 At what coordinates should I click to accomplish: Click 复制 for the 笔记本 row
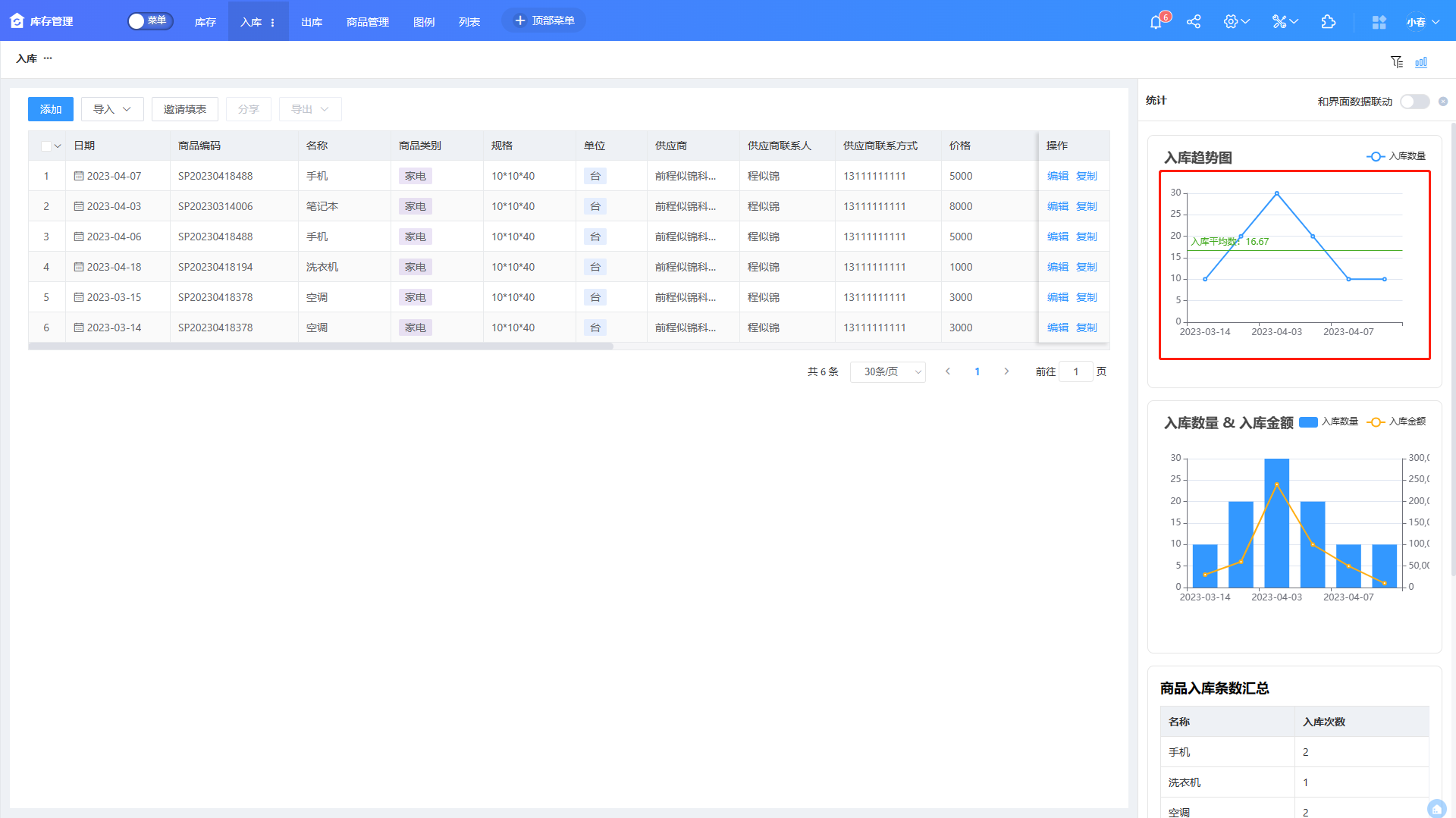(1087, 206)
